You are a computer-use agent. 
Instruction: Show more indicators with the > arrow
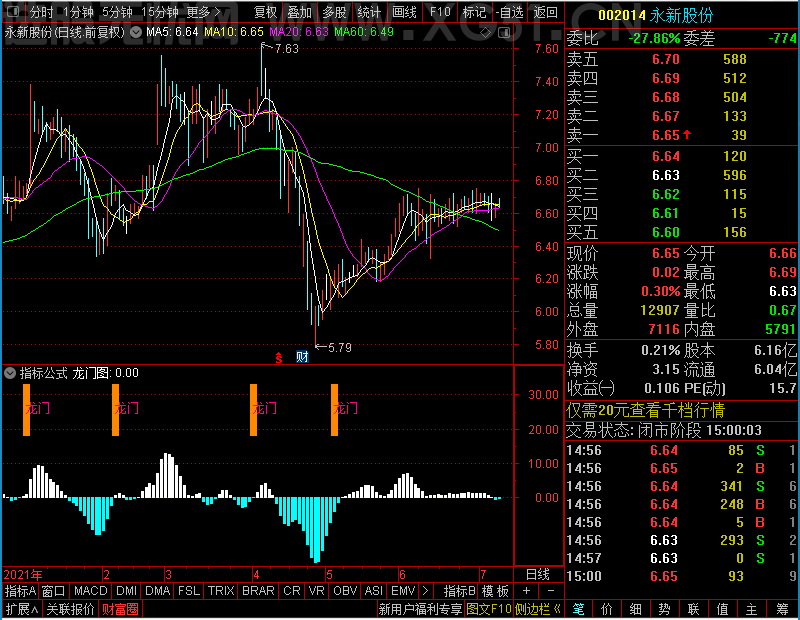425,591
